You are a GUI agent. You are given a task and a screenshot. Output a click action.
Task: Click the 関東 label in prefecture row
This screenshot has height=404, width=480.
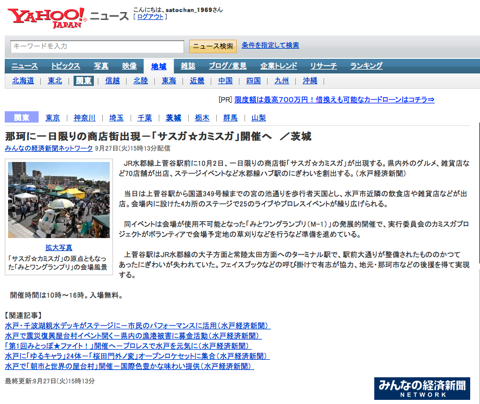click(x=22, y=118)
